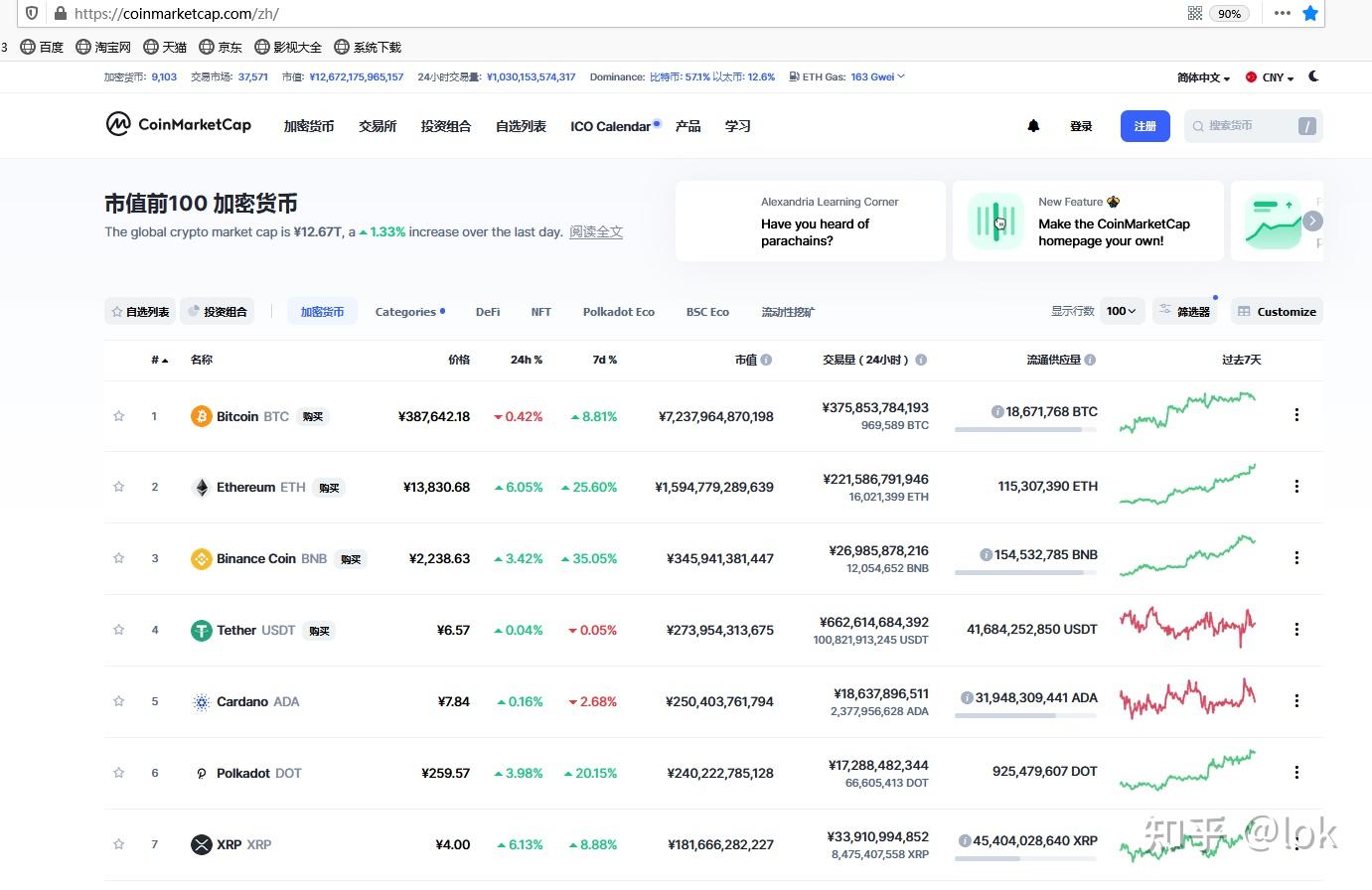The width and height of the screenshot is (1372, 890).
Task: Click the Firefox bookmark star
Action: 1310,13
